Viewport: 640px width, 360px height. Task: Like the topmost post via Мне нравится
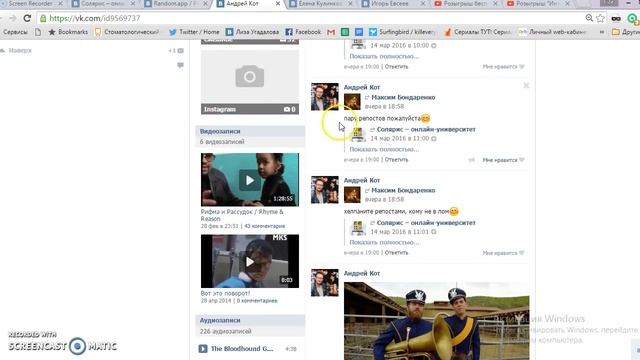click(503, 67)
